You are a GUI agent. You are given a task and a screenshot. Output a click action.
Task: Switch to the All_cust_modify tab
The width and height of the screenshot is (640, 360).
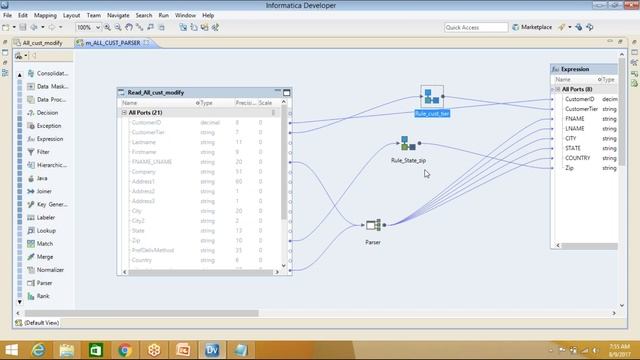coord(39,43)
